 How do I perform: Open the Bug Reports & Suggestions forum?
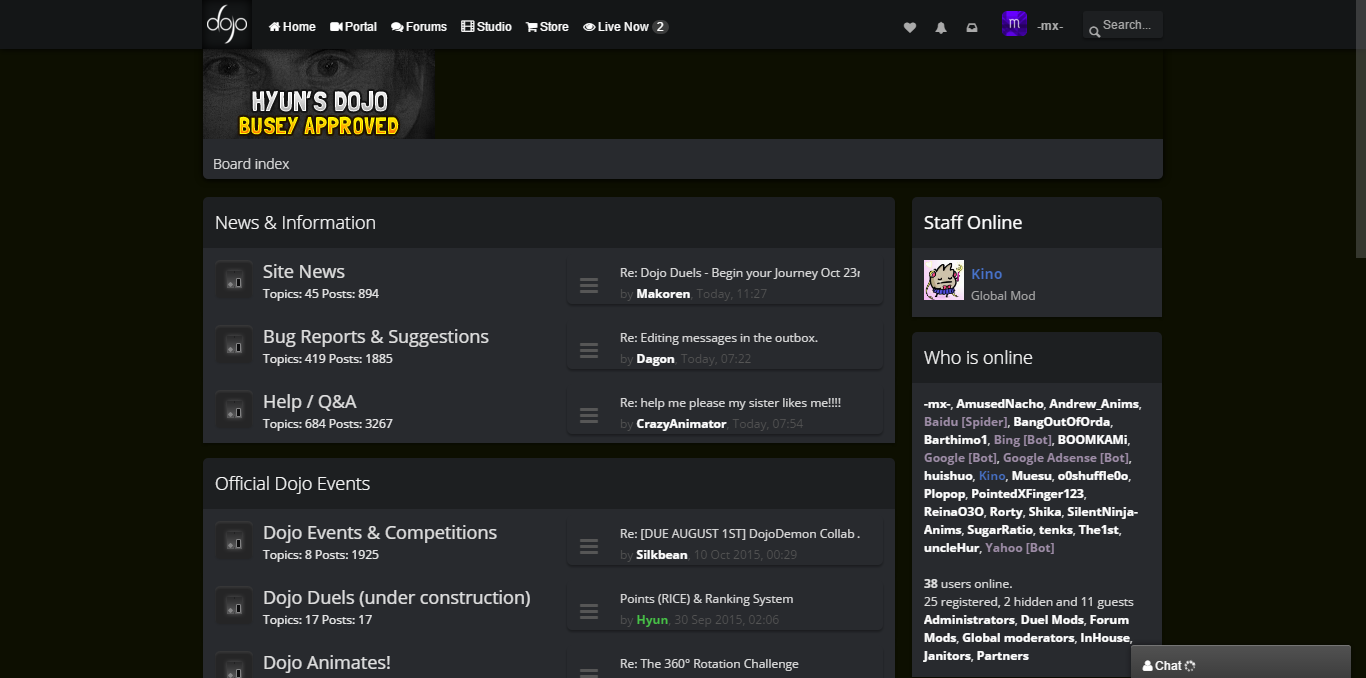375,337
